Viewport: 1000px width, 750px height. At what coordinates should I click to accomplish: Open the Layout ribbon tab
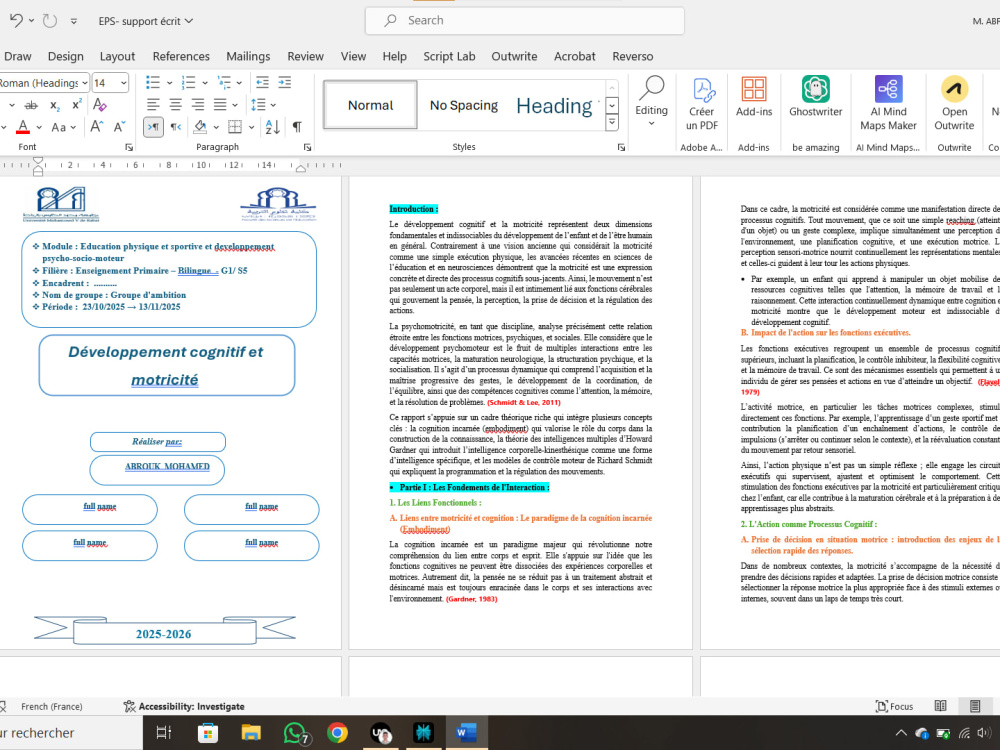(x=117, y=56)
